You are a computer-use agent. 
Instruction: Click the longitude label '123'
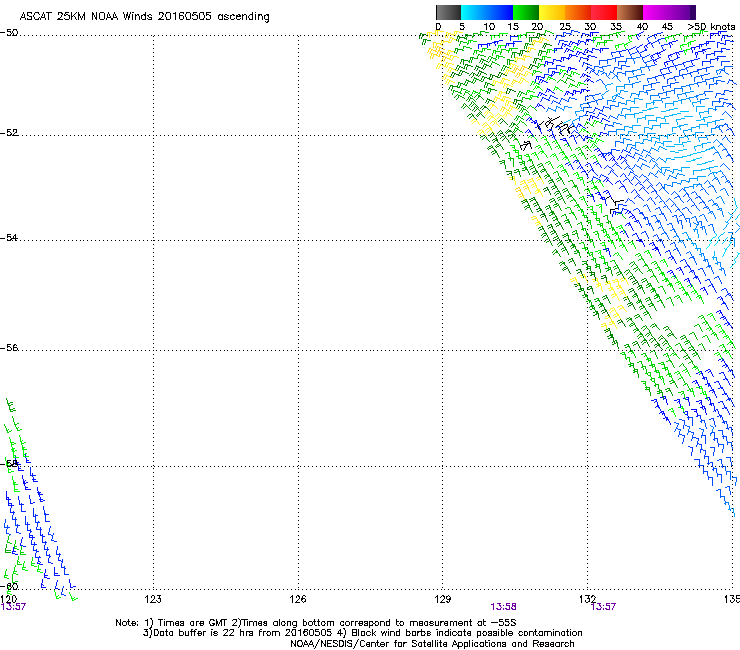(x=153, y=599)
